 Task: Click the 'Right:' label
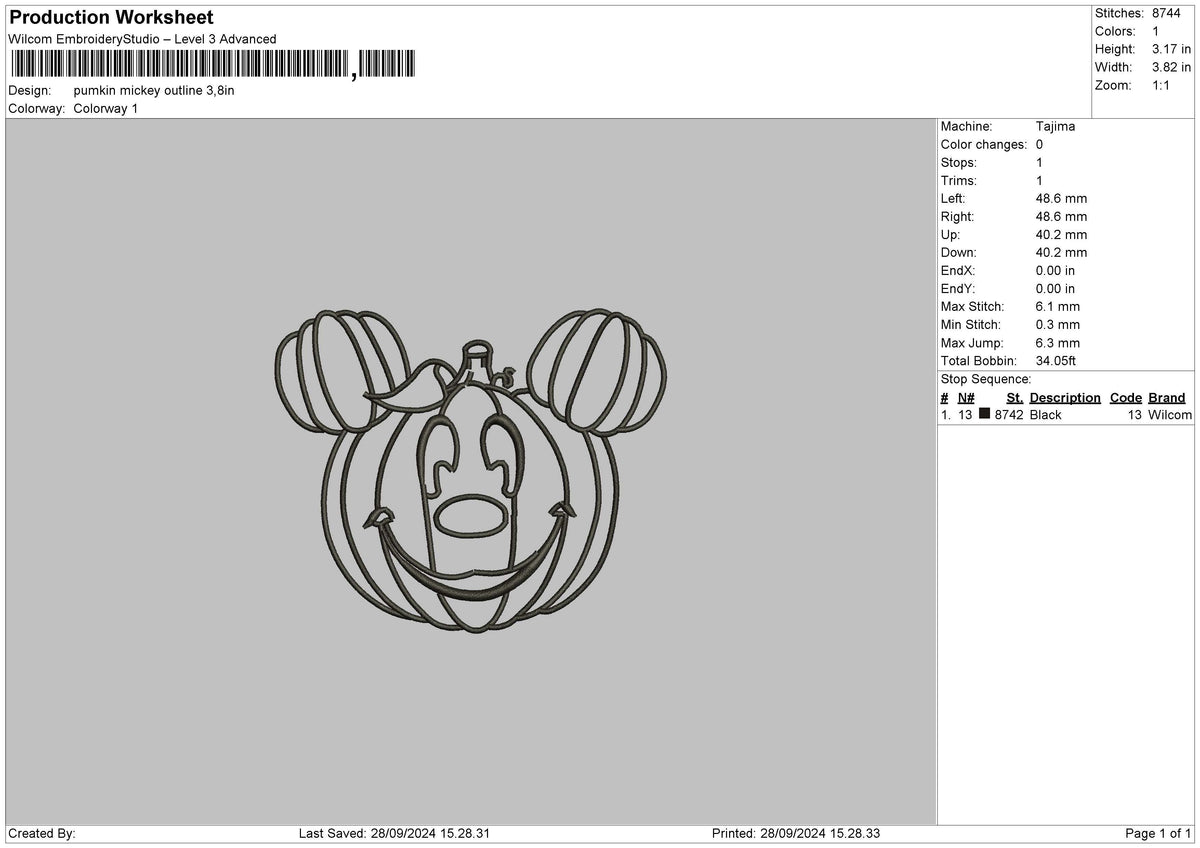pos(958,216)
